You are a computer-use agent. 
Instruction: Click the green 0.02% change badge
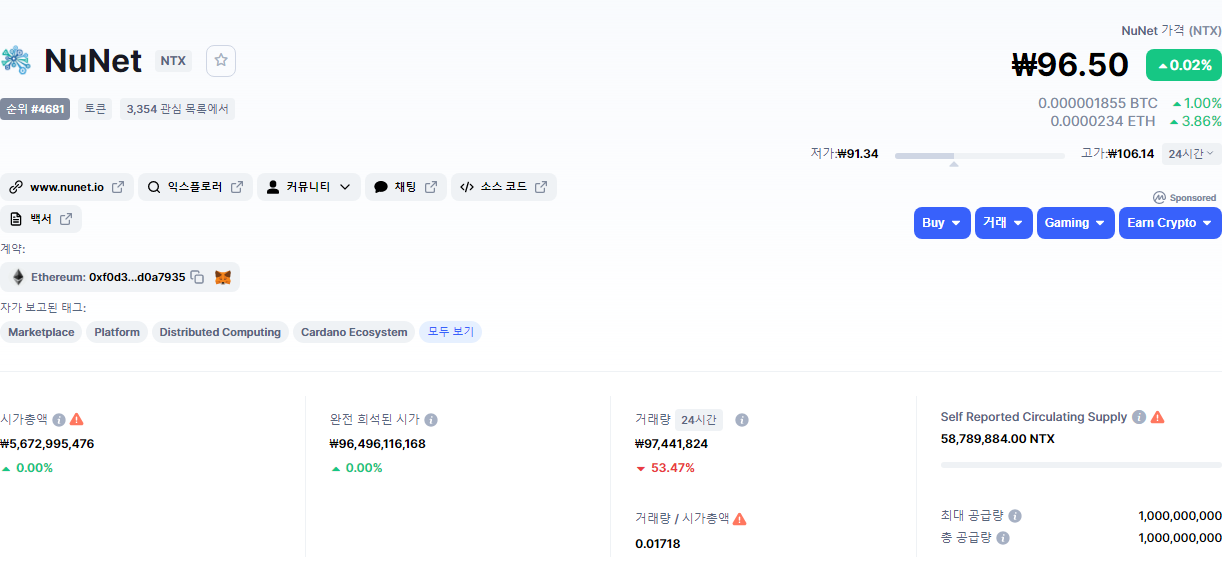click(1184, 65)
